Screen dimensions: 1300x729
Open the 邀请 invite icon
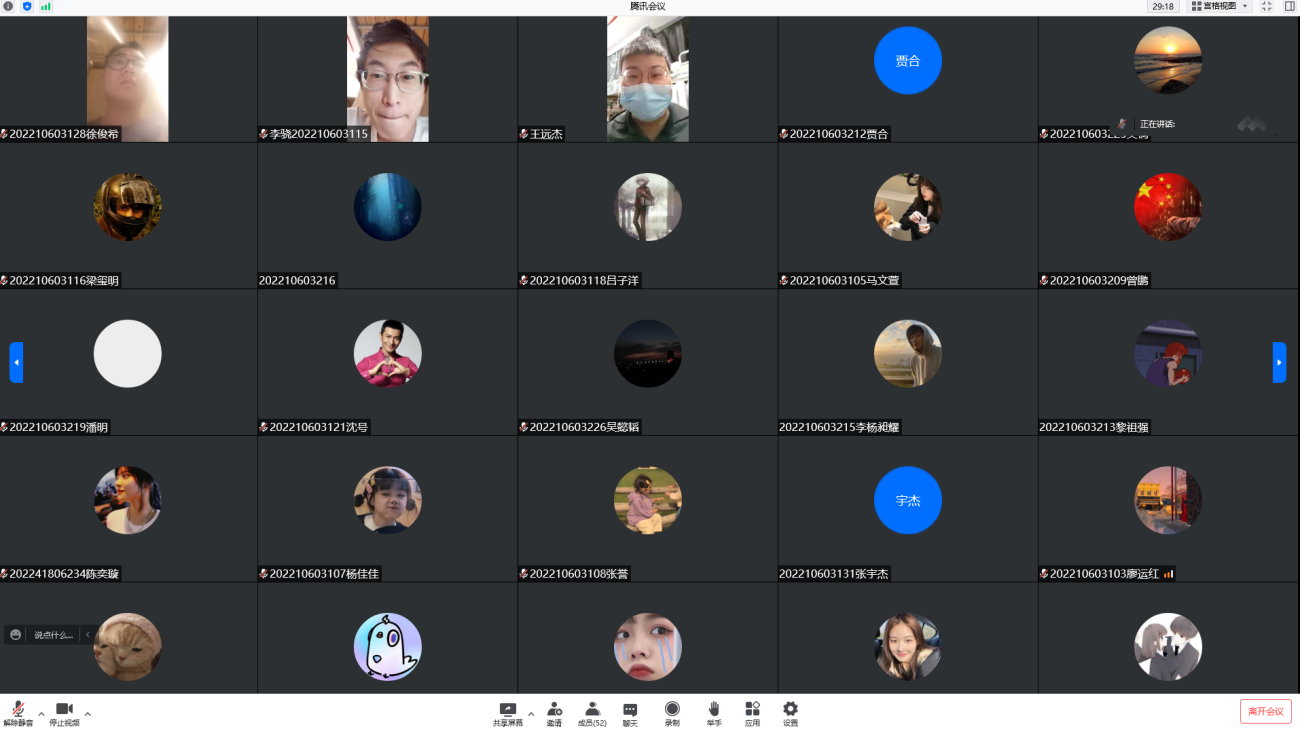[x=554, y=712]
